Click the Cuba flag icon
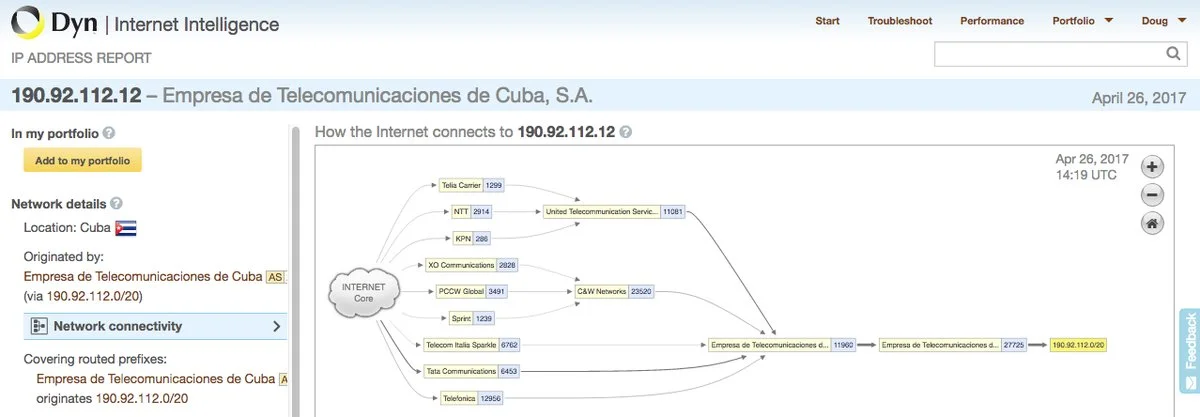This screenshot has width=1200, height=417. point(126,227)
